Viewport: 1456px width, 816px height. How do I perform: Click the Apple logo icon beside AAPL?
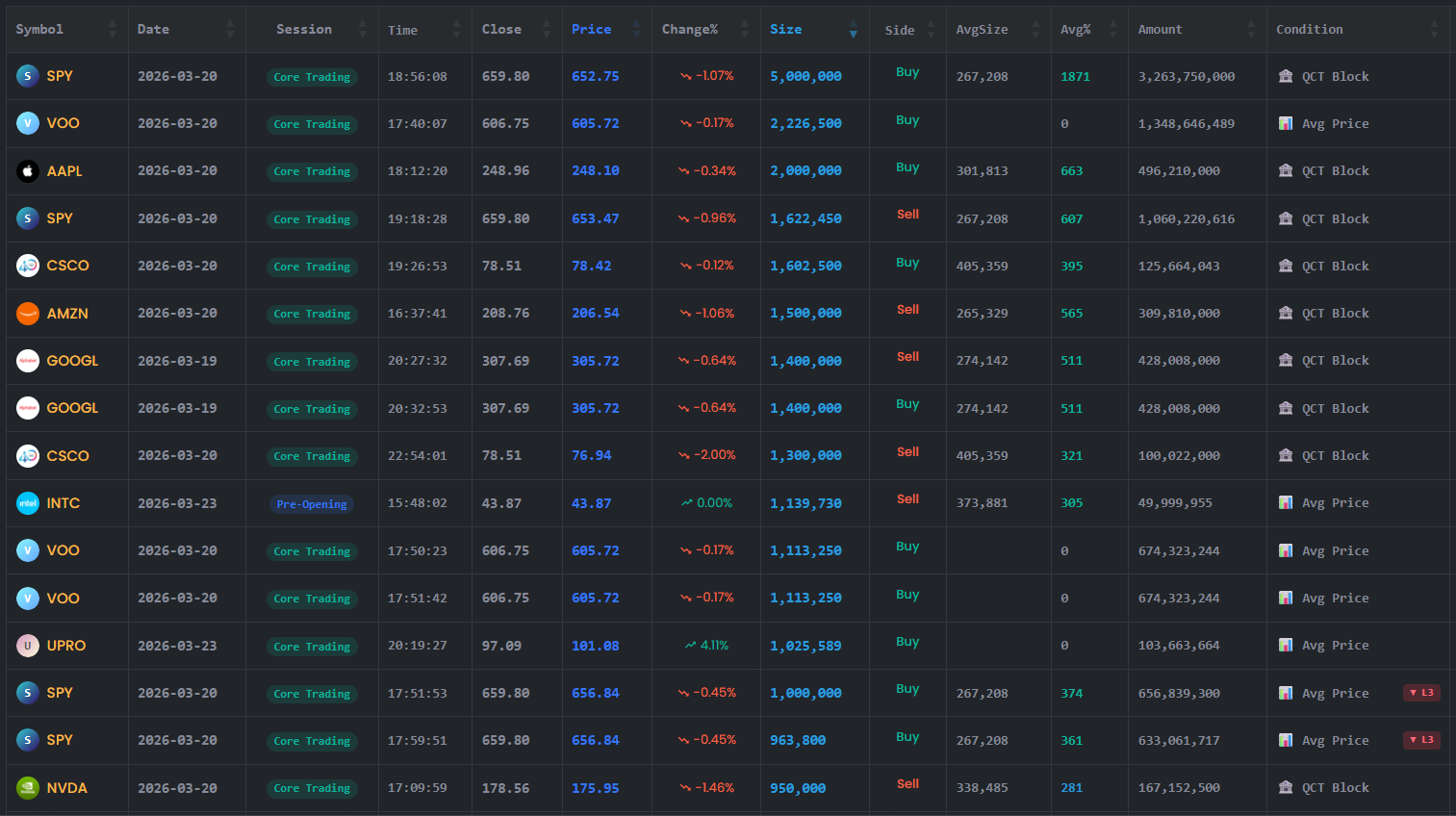(28, 171)
